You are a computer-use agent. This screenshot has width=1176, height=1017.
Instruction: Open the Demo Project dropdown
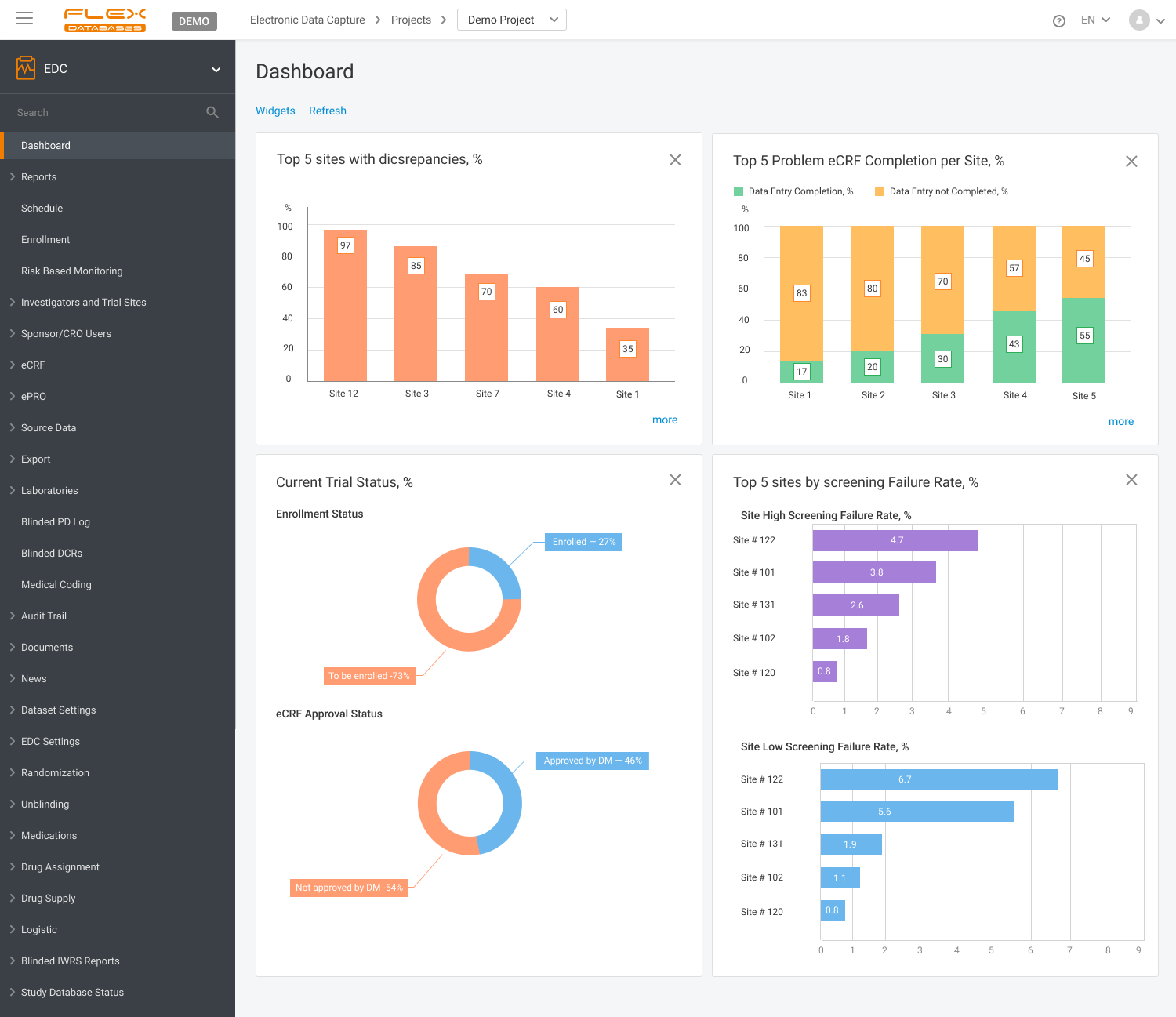coord(512,20)
